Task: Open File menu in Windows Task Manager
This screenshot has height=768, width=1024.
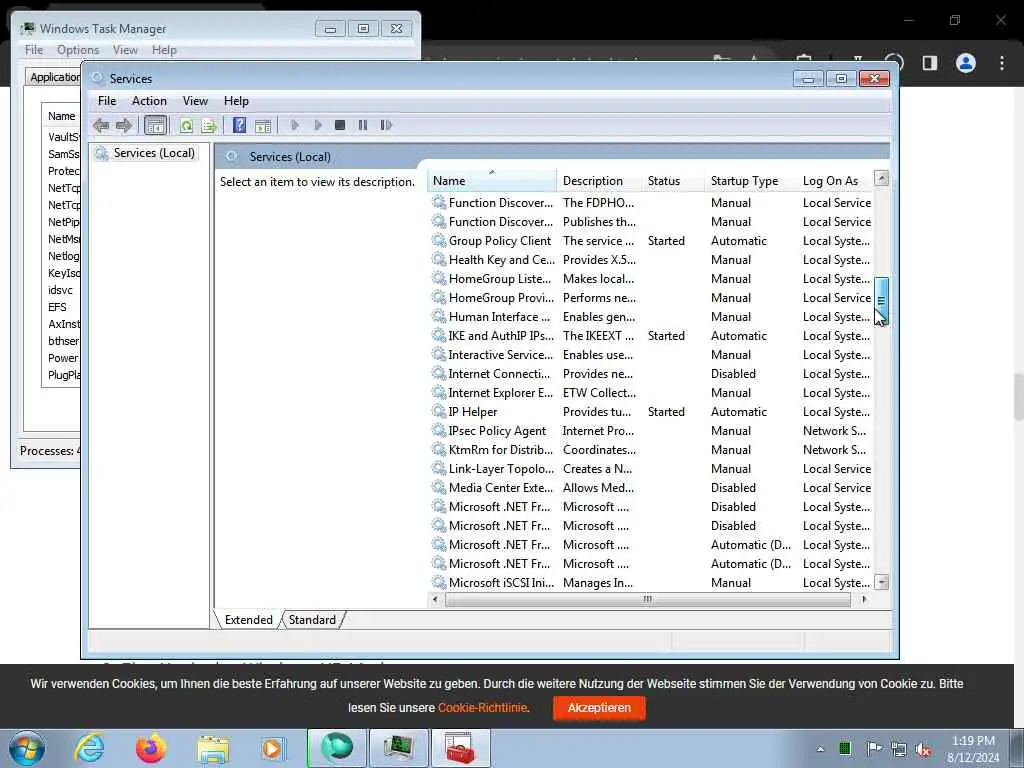Action: 34,50
